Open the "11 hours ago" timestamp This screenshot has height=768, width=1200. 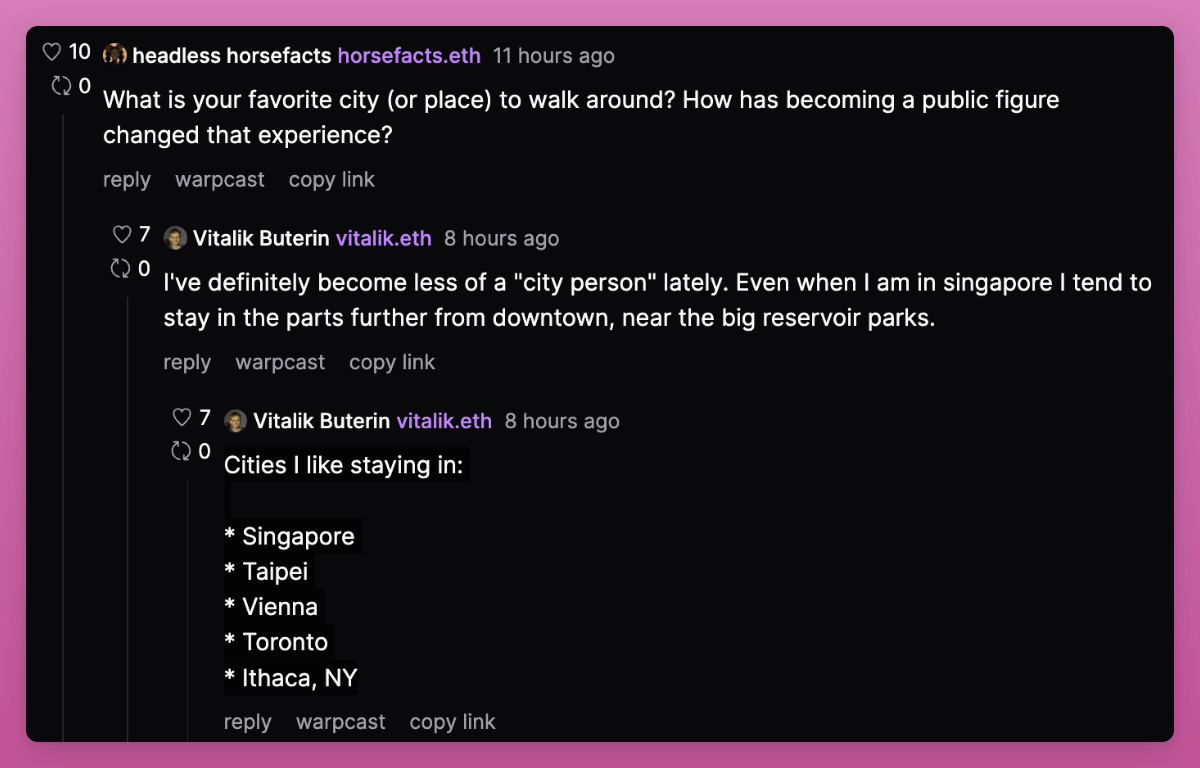click(554, 55)
